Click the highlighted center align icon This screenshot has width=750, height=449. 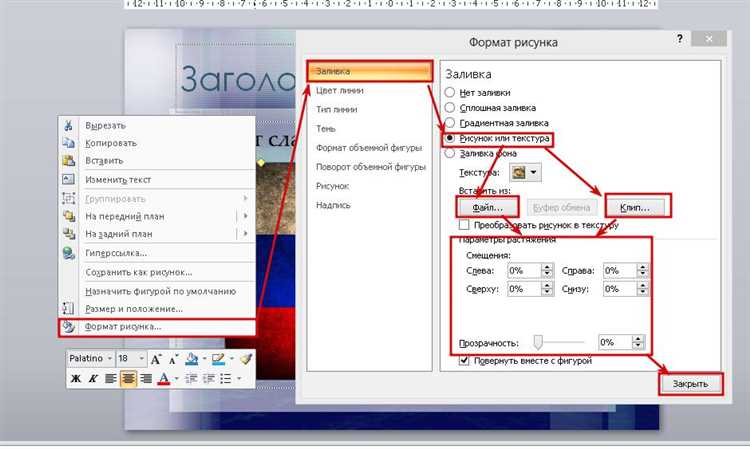click(128, 379)
